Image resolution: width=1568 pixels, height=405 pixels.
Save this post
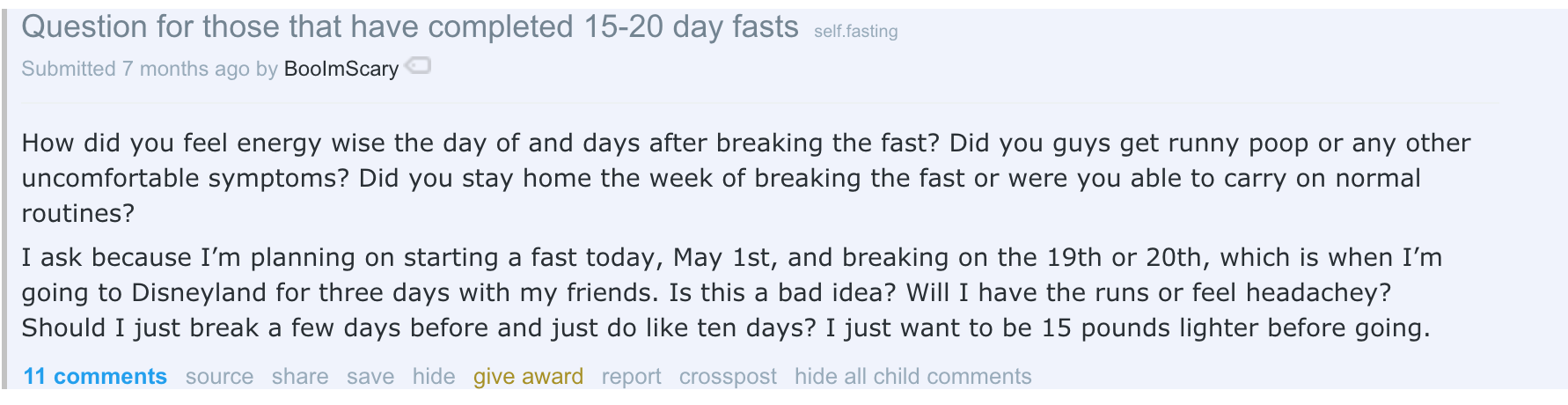pyautogui.click(x=370, y=377)
